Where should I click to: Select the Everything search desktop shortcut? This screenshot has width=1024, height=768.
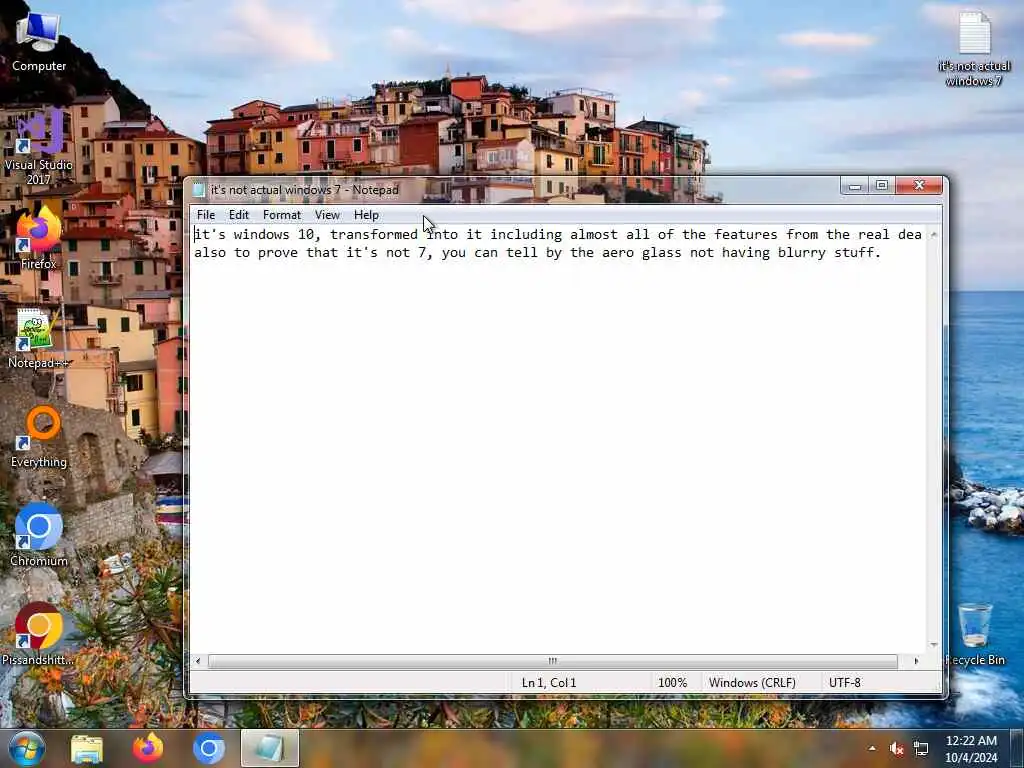(39, 438)
